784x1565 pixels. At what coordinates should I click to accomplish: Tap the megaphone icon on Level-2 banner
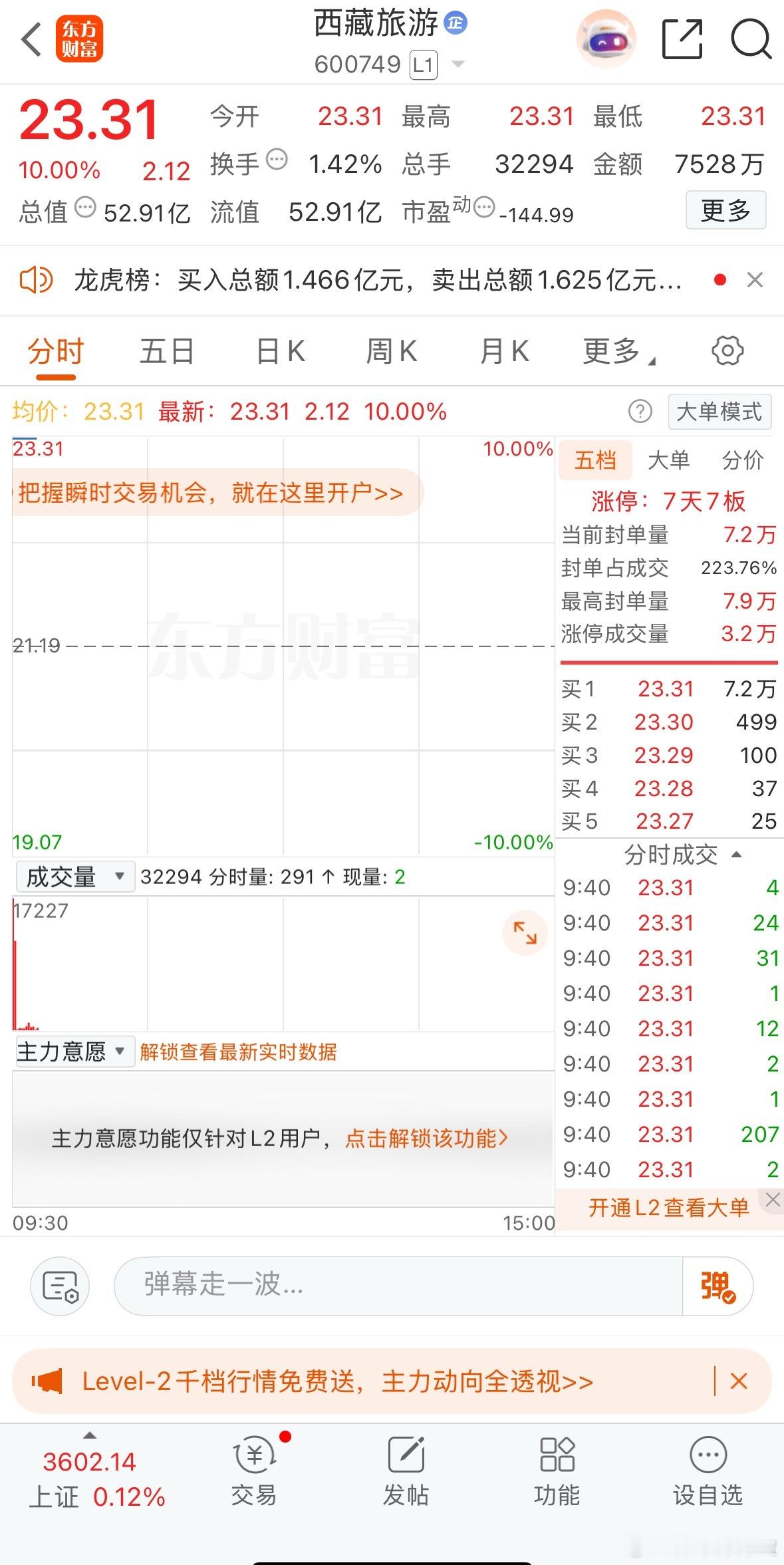[x=47, y=1381]
